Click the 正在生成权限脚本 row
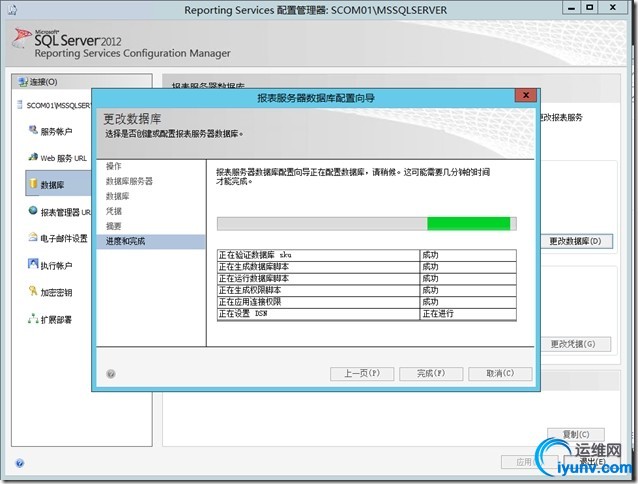Screen dimensions: 638x484 point(367,290)
